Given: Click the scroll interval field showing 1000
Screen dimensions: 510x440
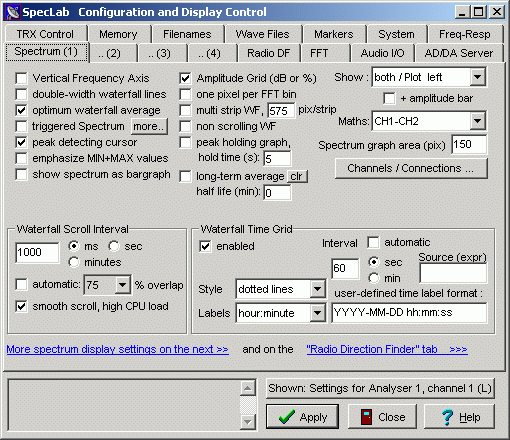Looking at the screenshot, I should pos(37,252).
